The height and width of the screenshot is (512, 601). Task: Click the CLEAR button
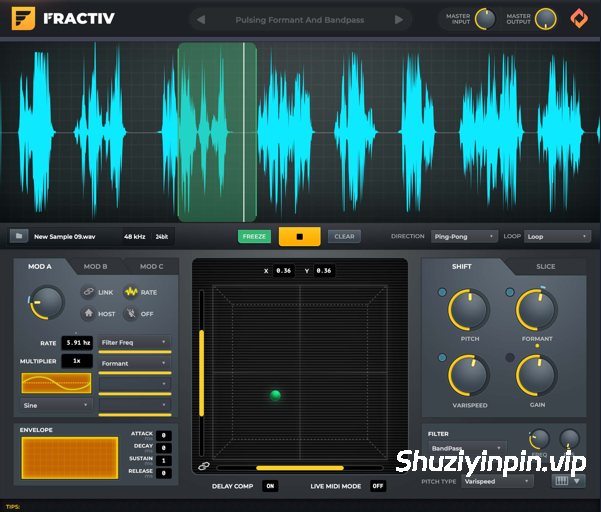point(344,236)
